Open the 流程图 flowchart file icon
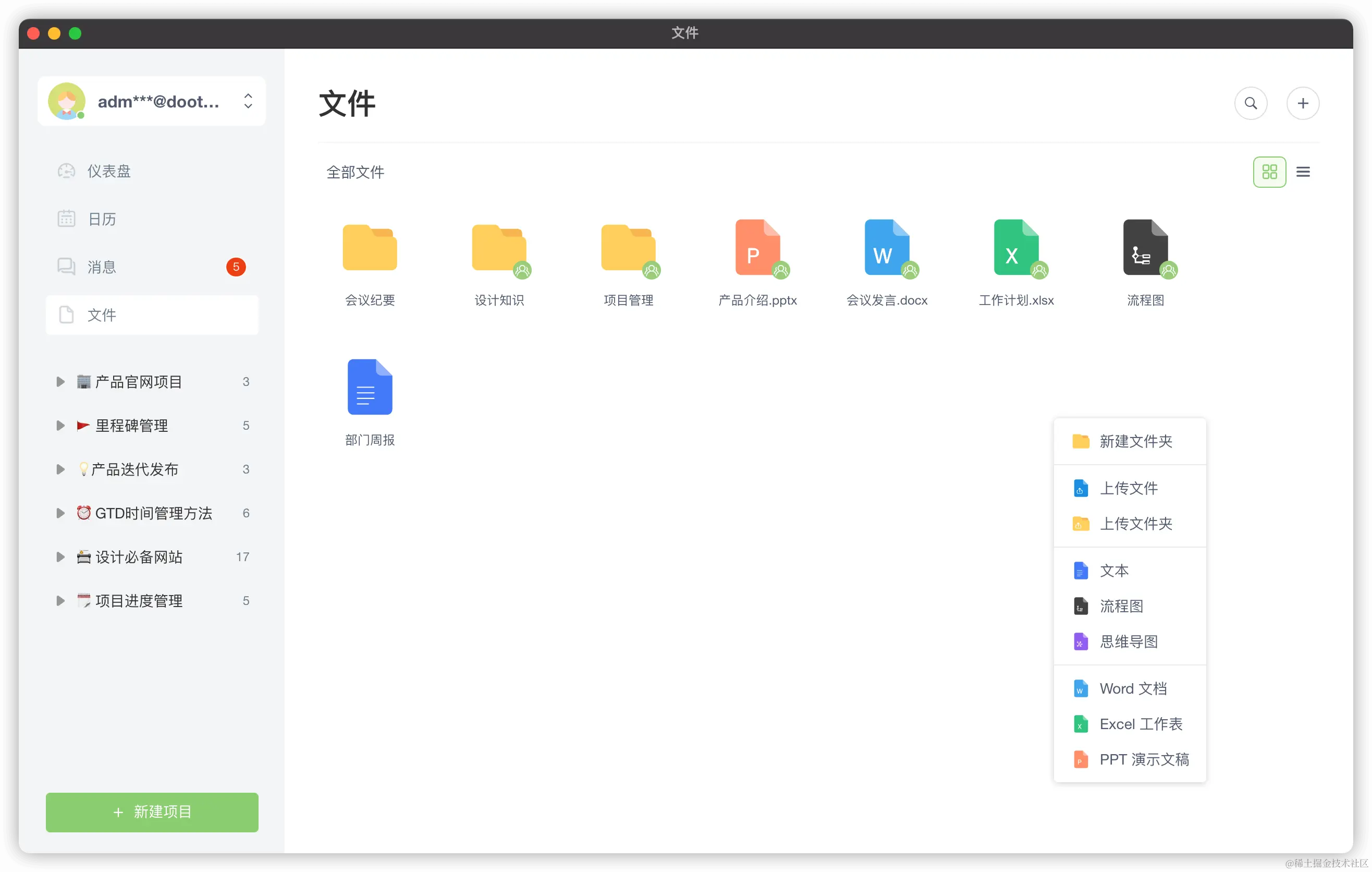The image size is (1372, 872). click(x=1145, y=248)
